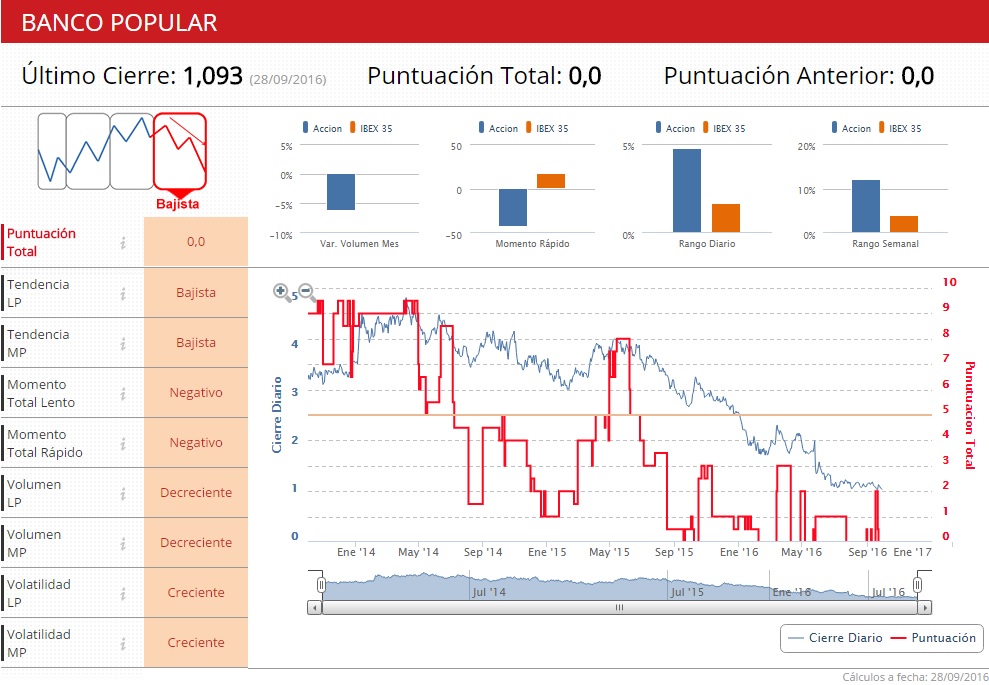
Task: Click the Puntuación Total header label
Action: tap(464, 76)
